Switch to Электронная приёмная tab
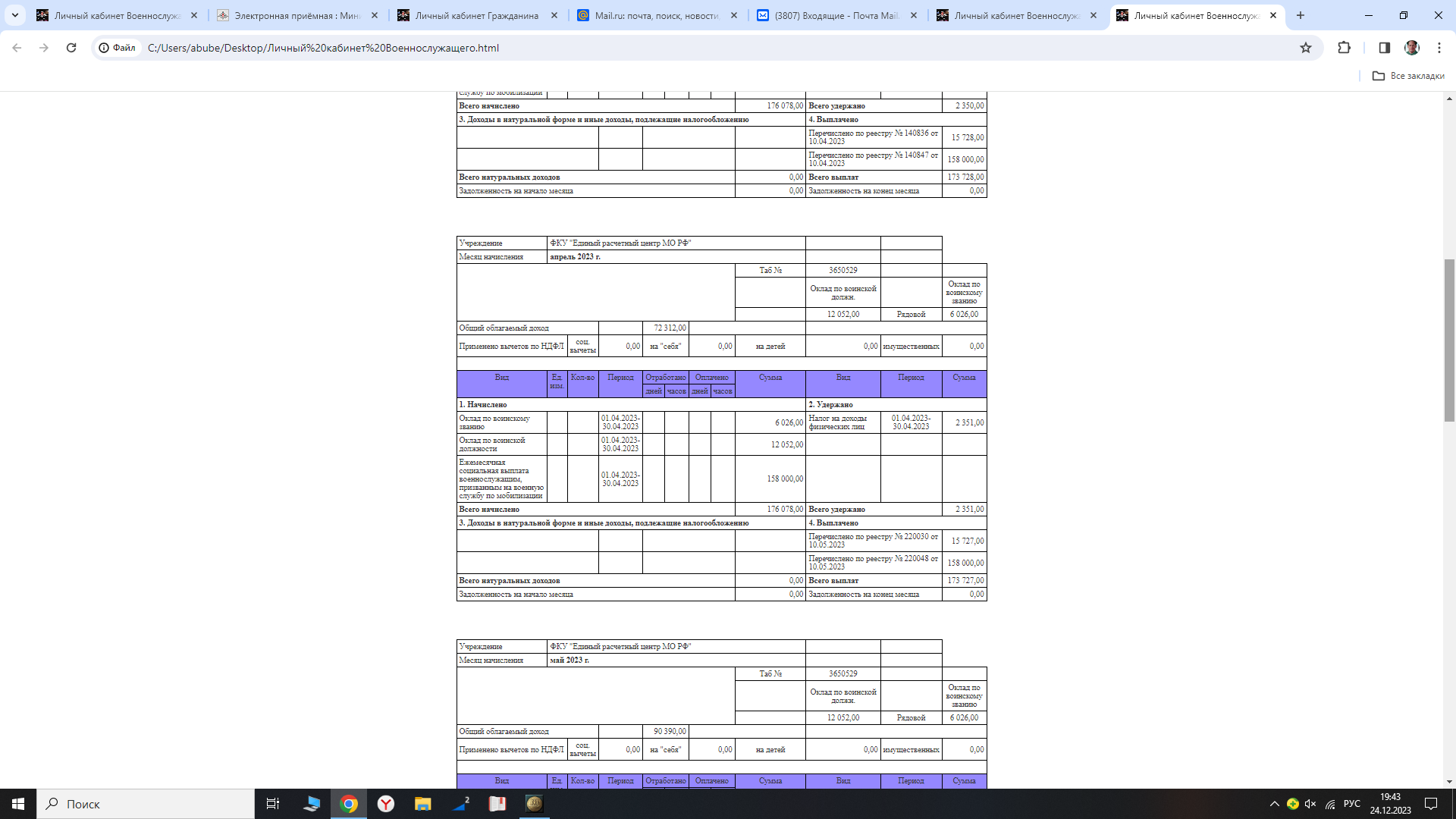1456x819 pixels. [x=296, y=15]
